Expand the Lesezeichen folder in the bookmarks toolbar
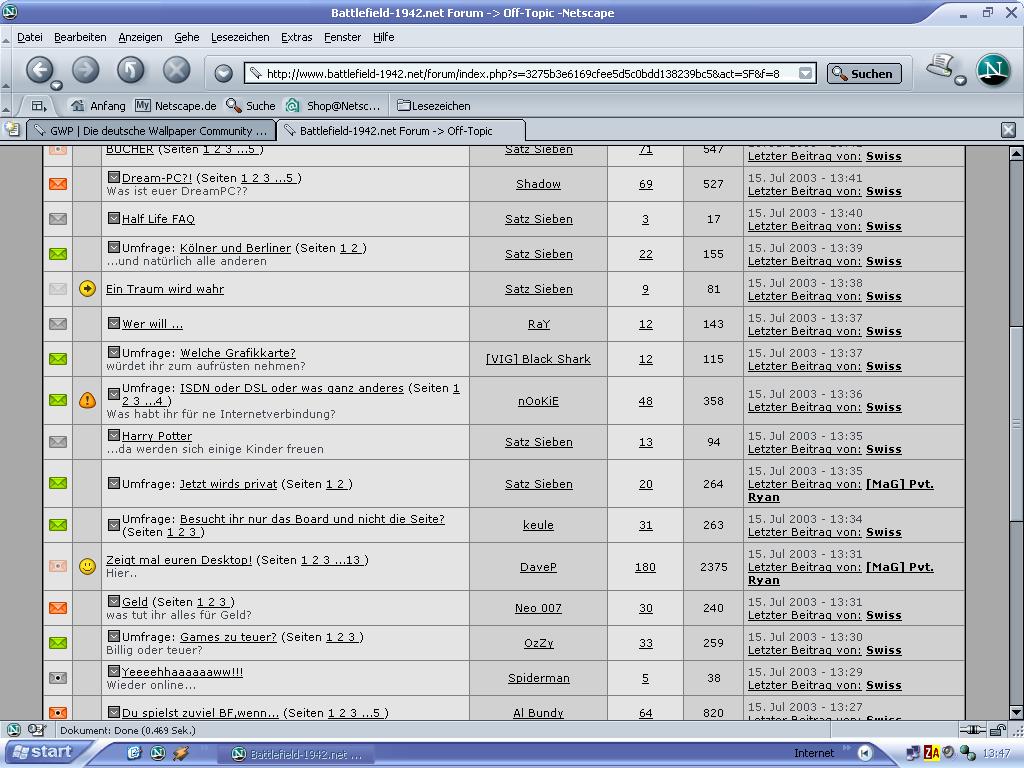The width and height of the screenshot is (1024, 768). pos(433,105)
